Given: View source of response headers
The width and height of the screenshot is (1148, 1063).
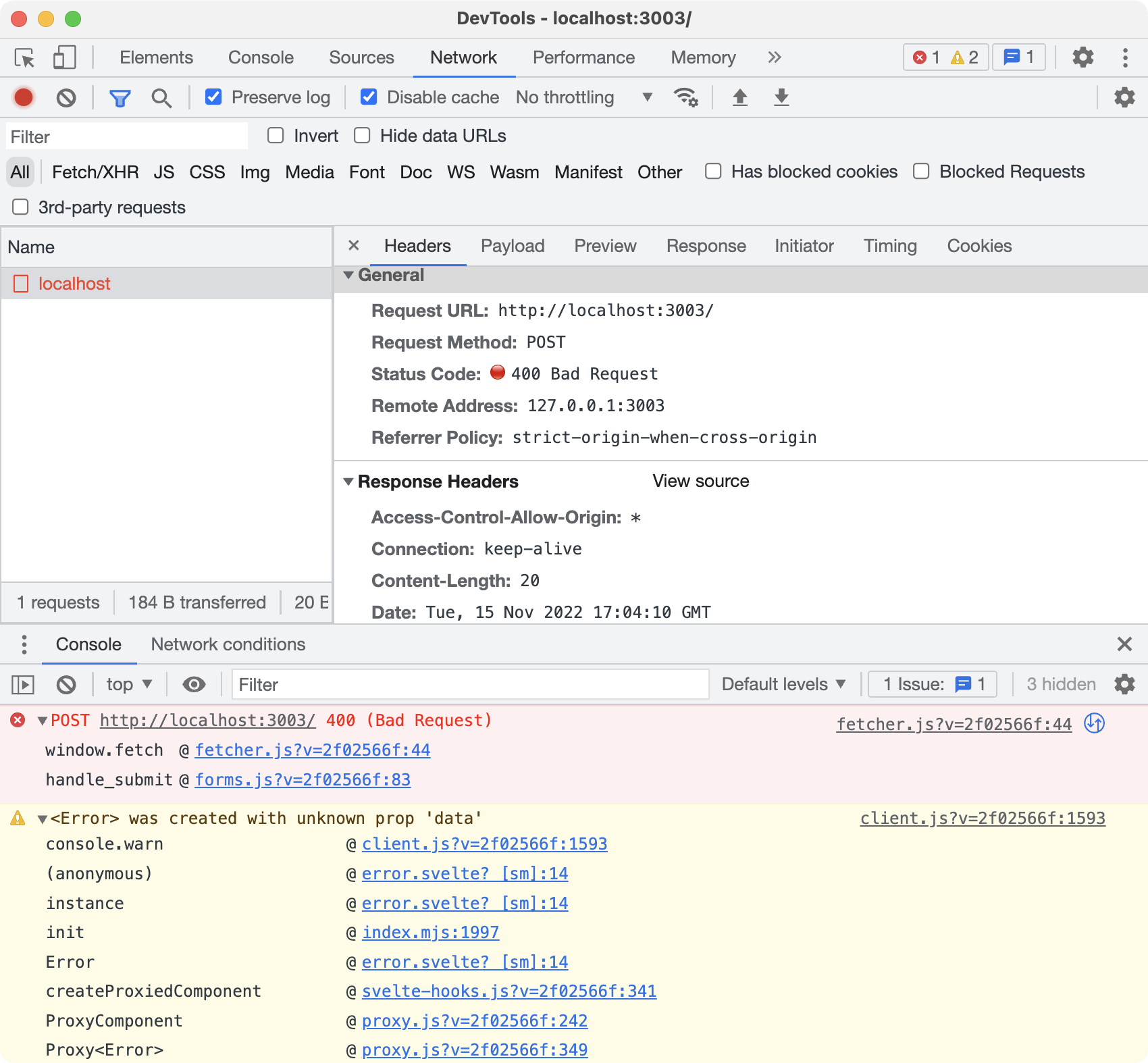Looking at the screenshot, I should coord(700,481).
